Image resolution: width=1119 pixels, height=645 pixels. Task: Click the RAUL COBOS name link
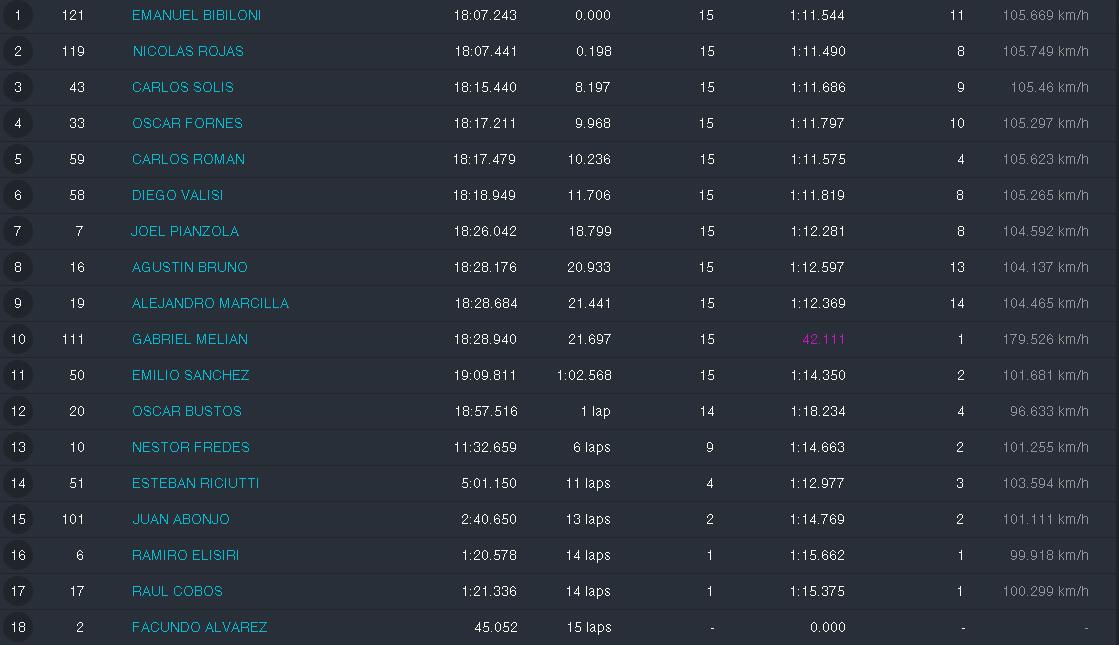(x=177, y=591)
